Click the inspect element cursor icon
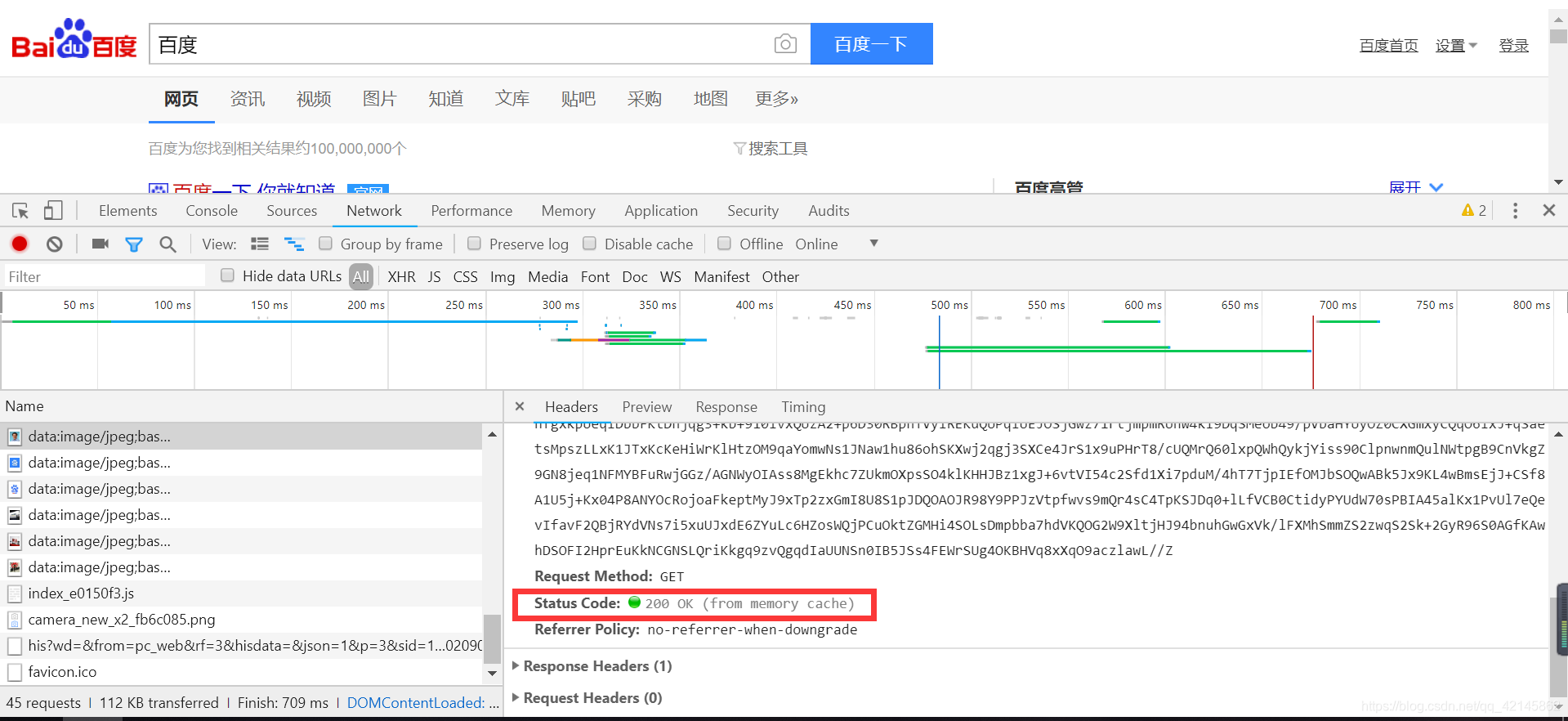This screenshot has width=1568, height=721. 20,211
